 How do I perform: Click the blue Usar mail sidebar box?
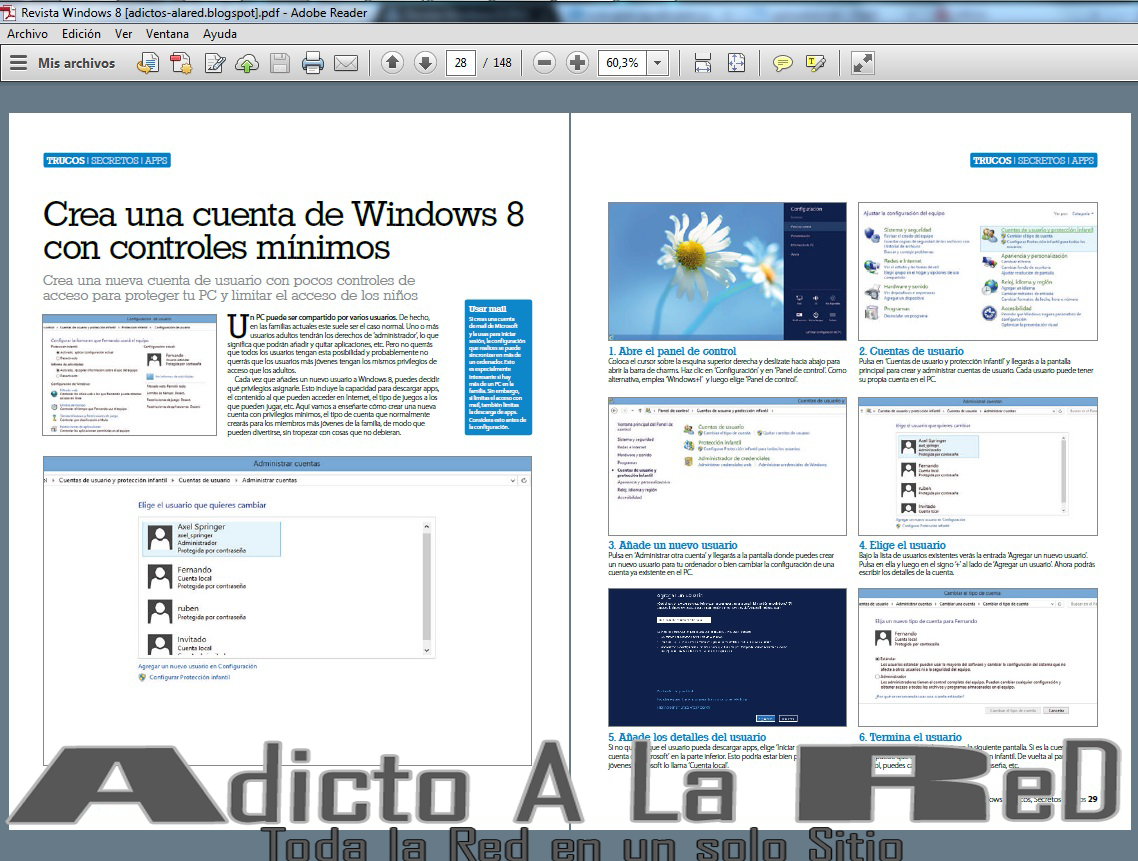point(498,367)
